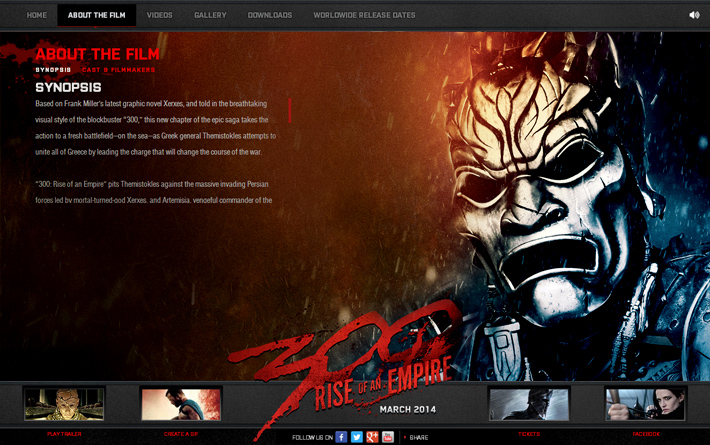Click the Facebook text link at bottom right
Screen dimensions: 710x445
point(646,434)
